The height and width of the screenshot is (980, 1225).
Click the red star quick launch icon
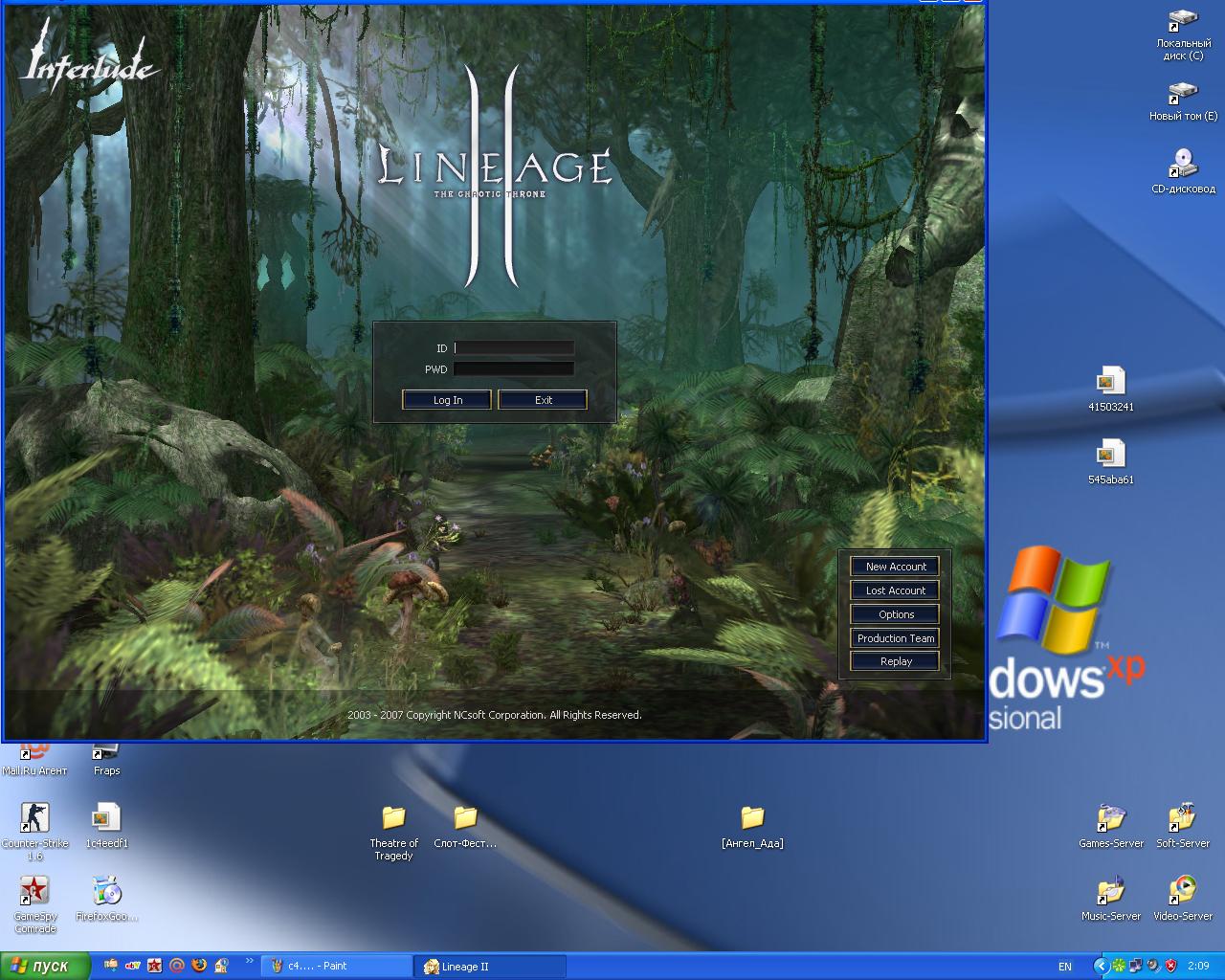pyautogui.click(x=155, y=966)
